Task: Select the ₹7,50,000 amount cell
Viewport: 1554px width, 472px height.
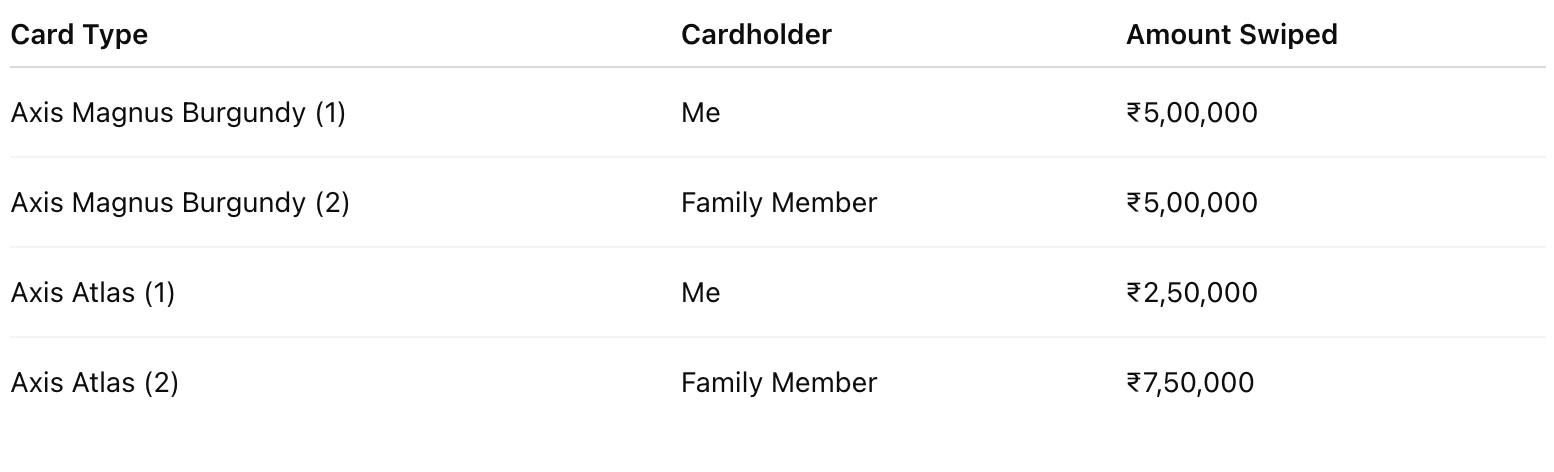Action: tap(1190, 383)
